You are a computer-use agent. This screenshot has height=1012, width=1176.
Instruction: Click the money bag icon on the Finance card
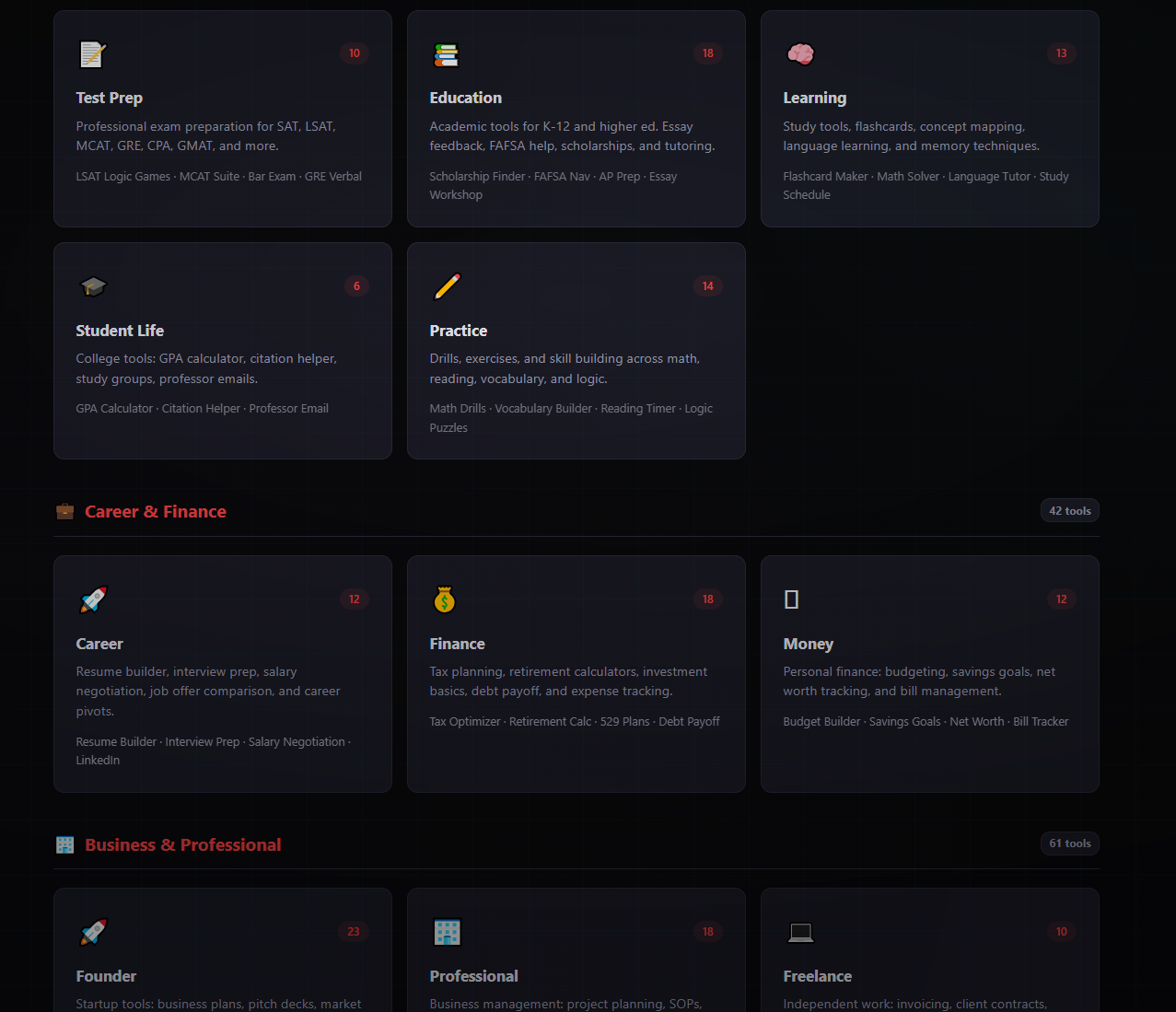[x=446, y=599]
